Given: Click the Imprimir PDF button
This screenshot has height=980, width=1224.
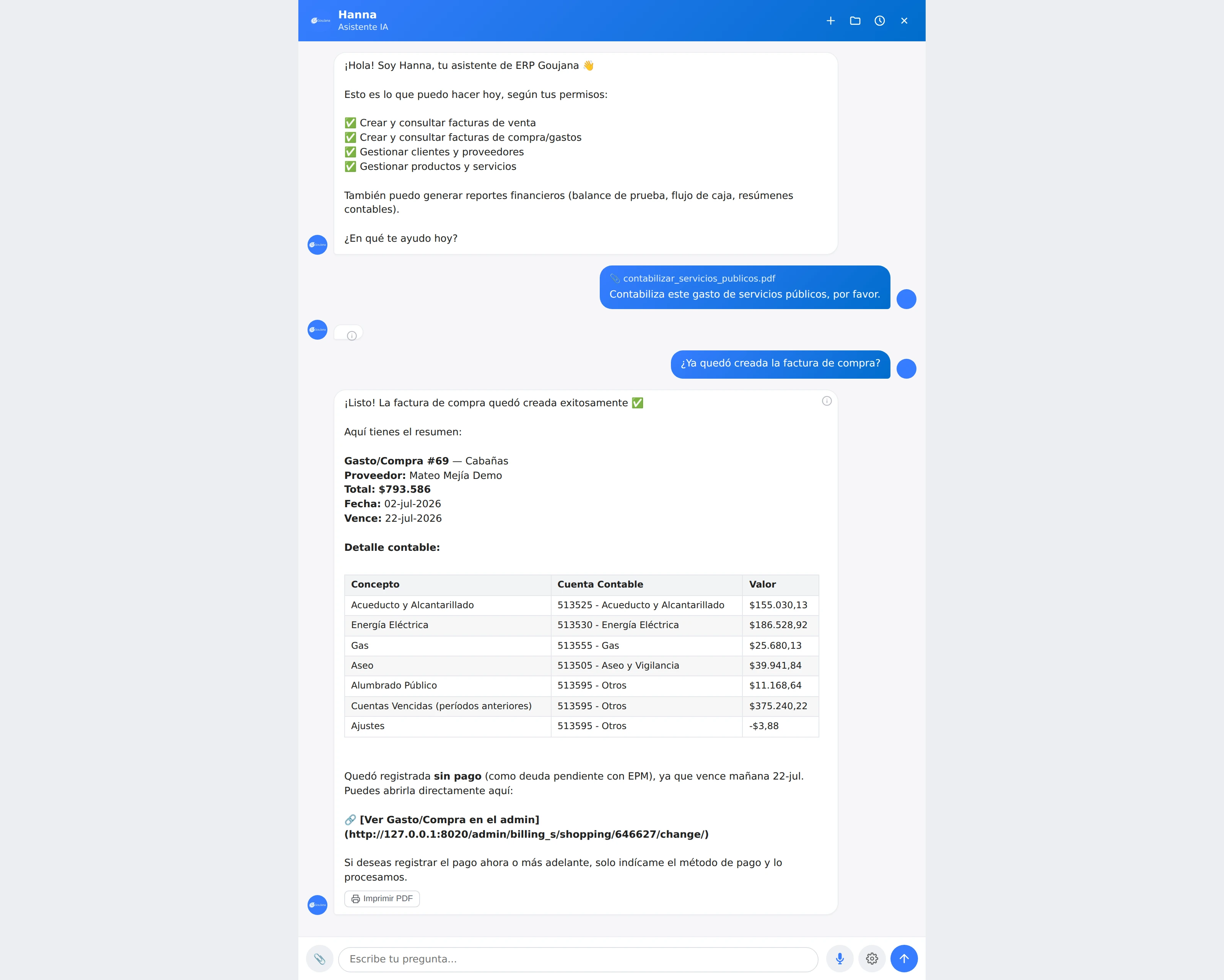Looking at the screenshot, I should (381, 898).
